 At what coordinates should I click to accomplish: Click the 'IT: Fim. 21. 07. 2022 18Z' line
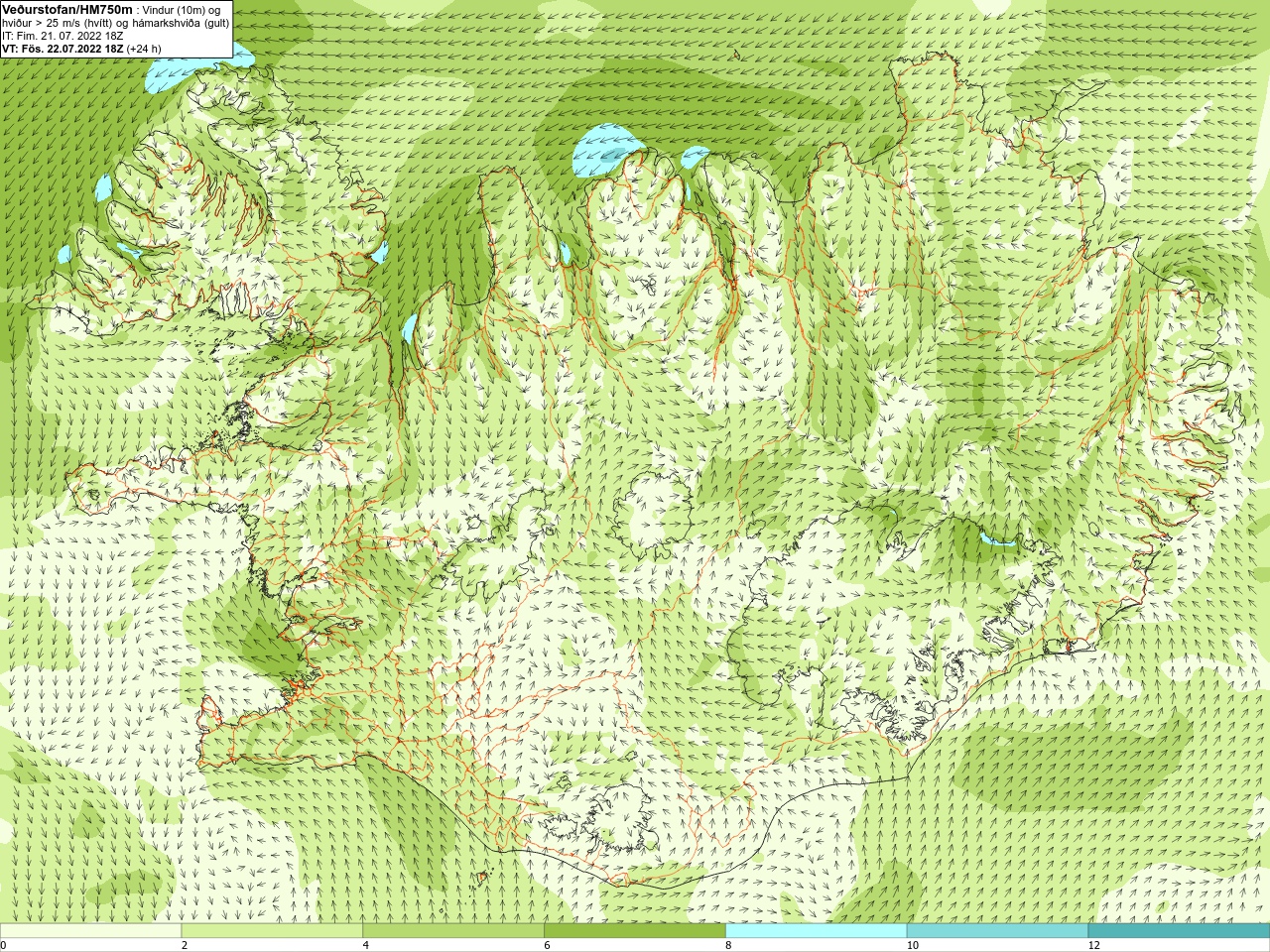(x=63, y=36)
